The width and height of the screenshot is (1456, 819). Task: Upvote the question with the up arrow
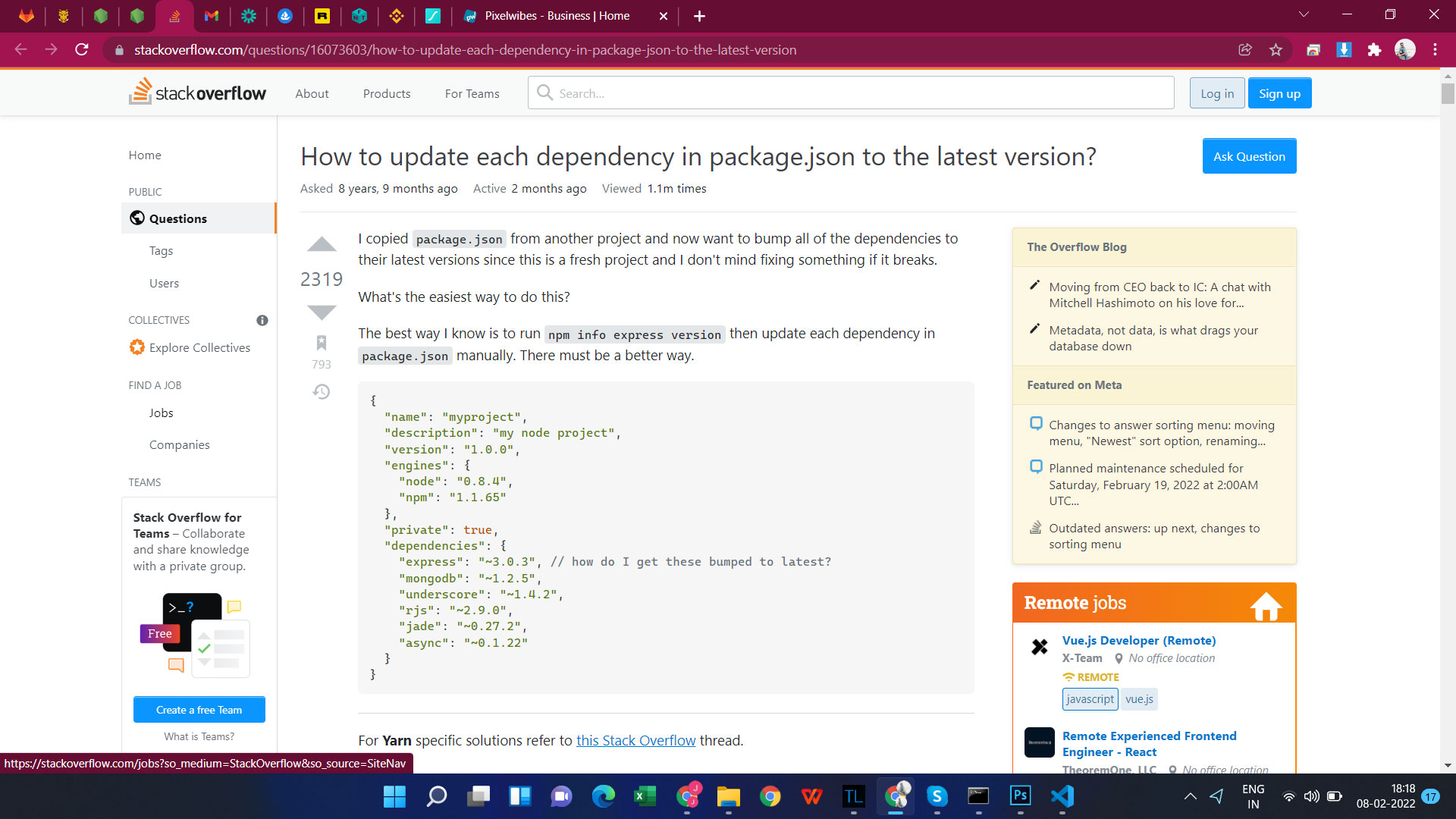tap(322, 244)
